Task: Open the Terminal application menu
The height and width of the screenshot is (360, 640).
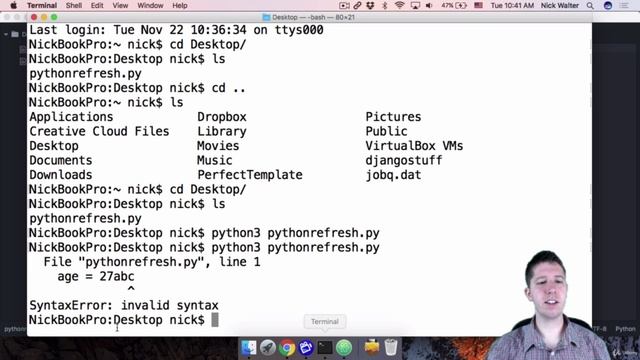Action: pyautogui.click(x=42, y=5)
